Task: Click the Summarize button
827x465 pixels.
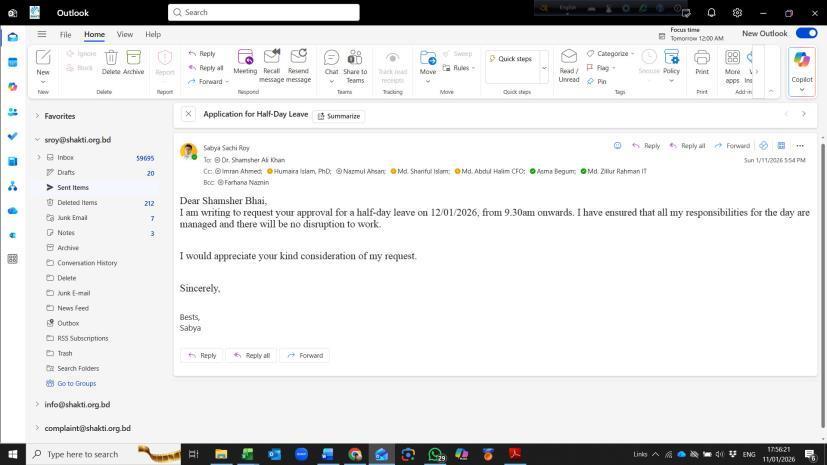Action: 339,116
